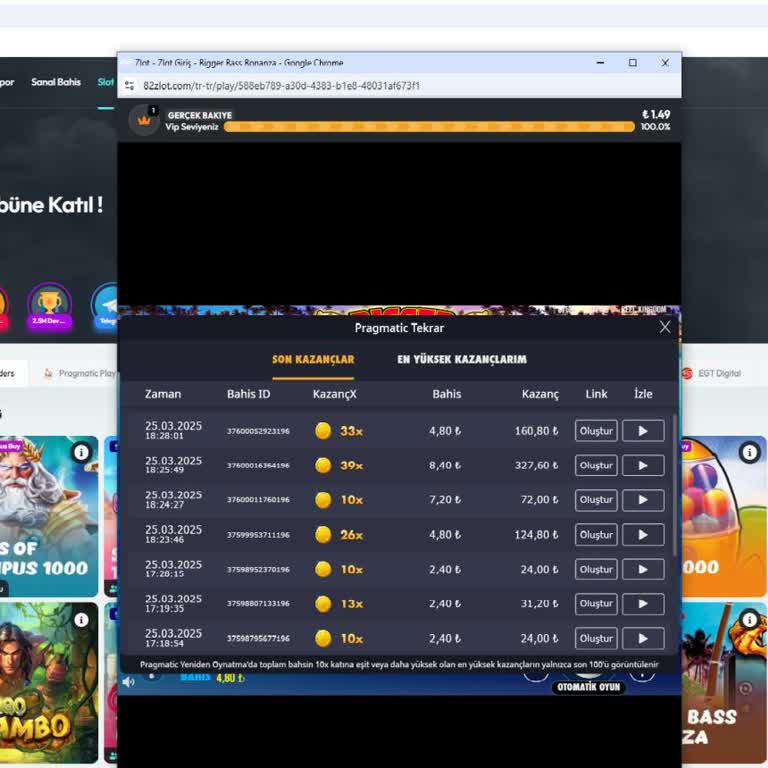
Task: Show info for the Bass Bonanza game
Action: tap(749, 620)
